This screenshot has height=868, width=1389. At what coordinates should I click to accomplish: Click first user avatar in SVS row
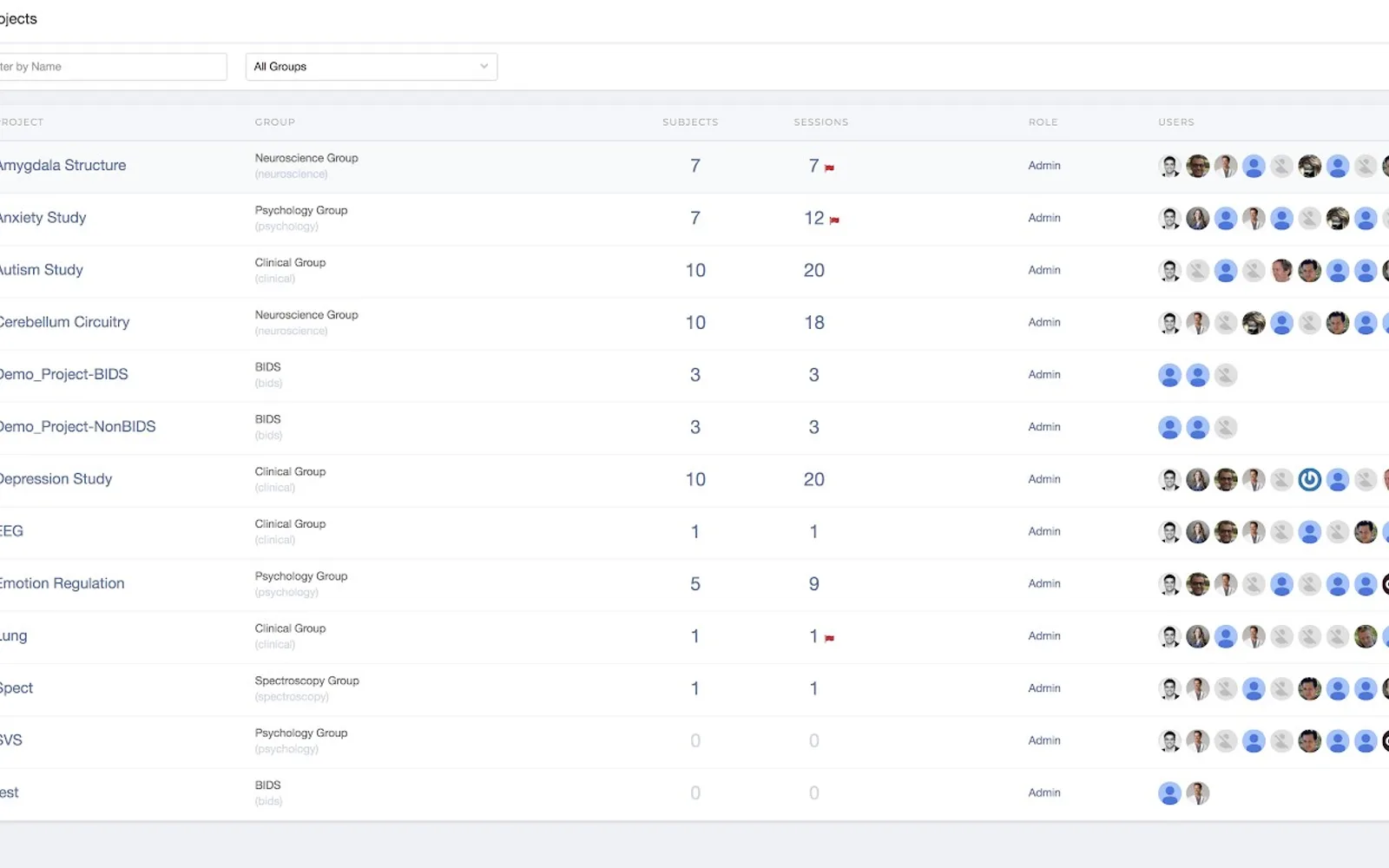[x=1169, y=740]
